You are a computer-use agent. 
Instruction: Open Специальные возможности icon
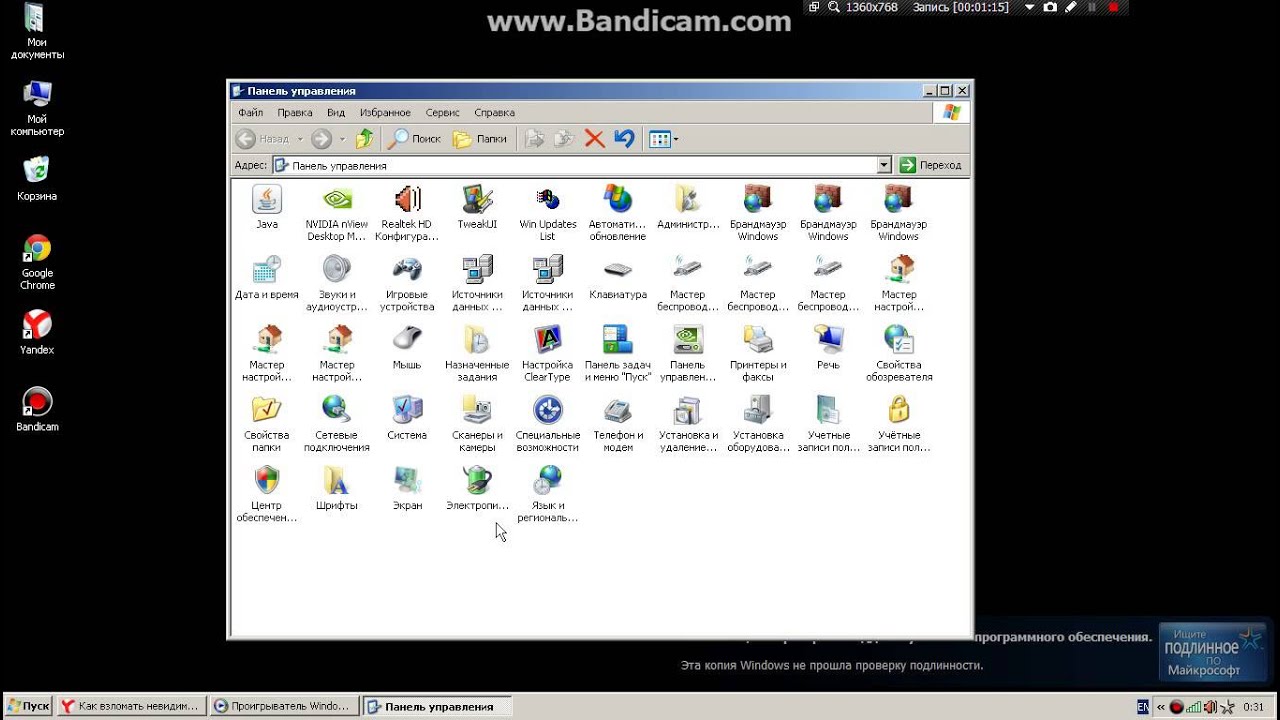[x=547, y=423]
